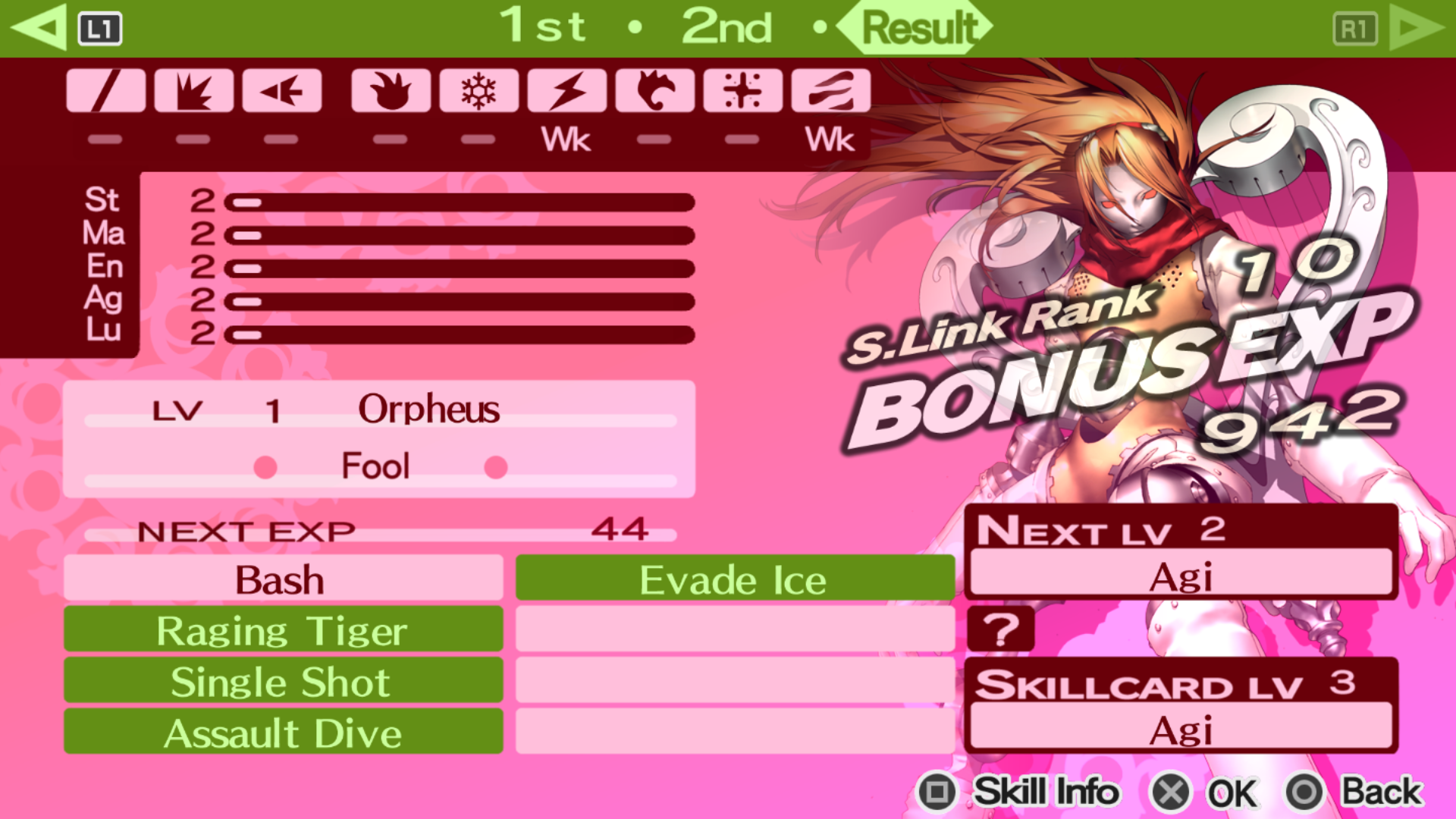Select the Dark affinity icon
Image resolution: width=1456 pixels, height=819 pixels.
830,91
